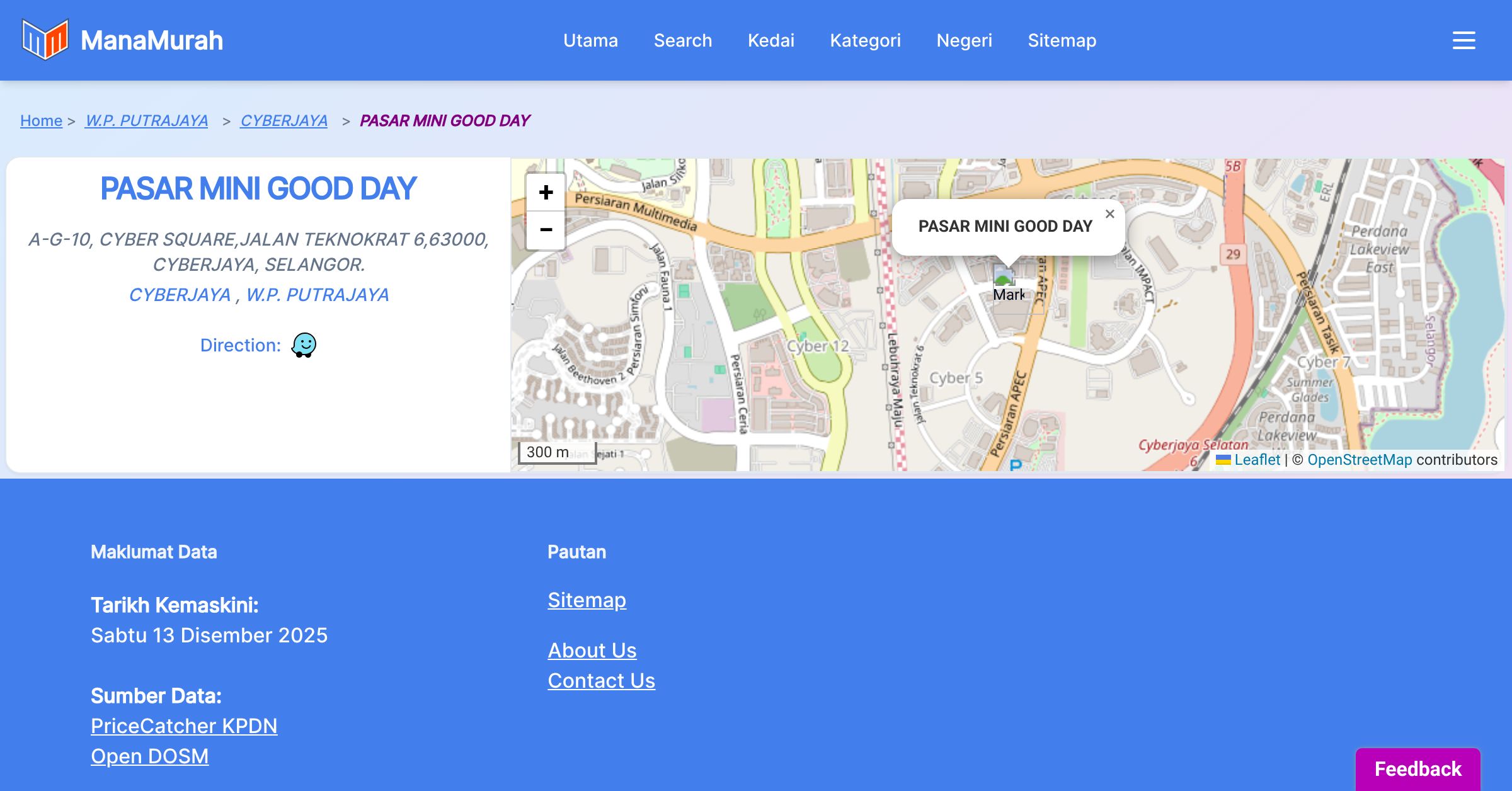Screen dimensions: 1512x791
Task: Open the Contact Us footer link
Action: coord(601,680)
